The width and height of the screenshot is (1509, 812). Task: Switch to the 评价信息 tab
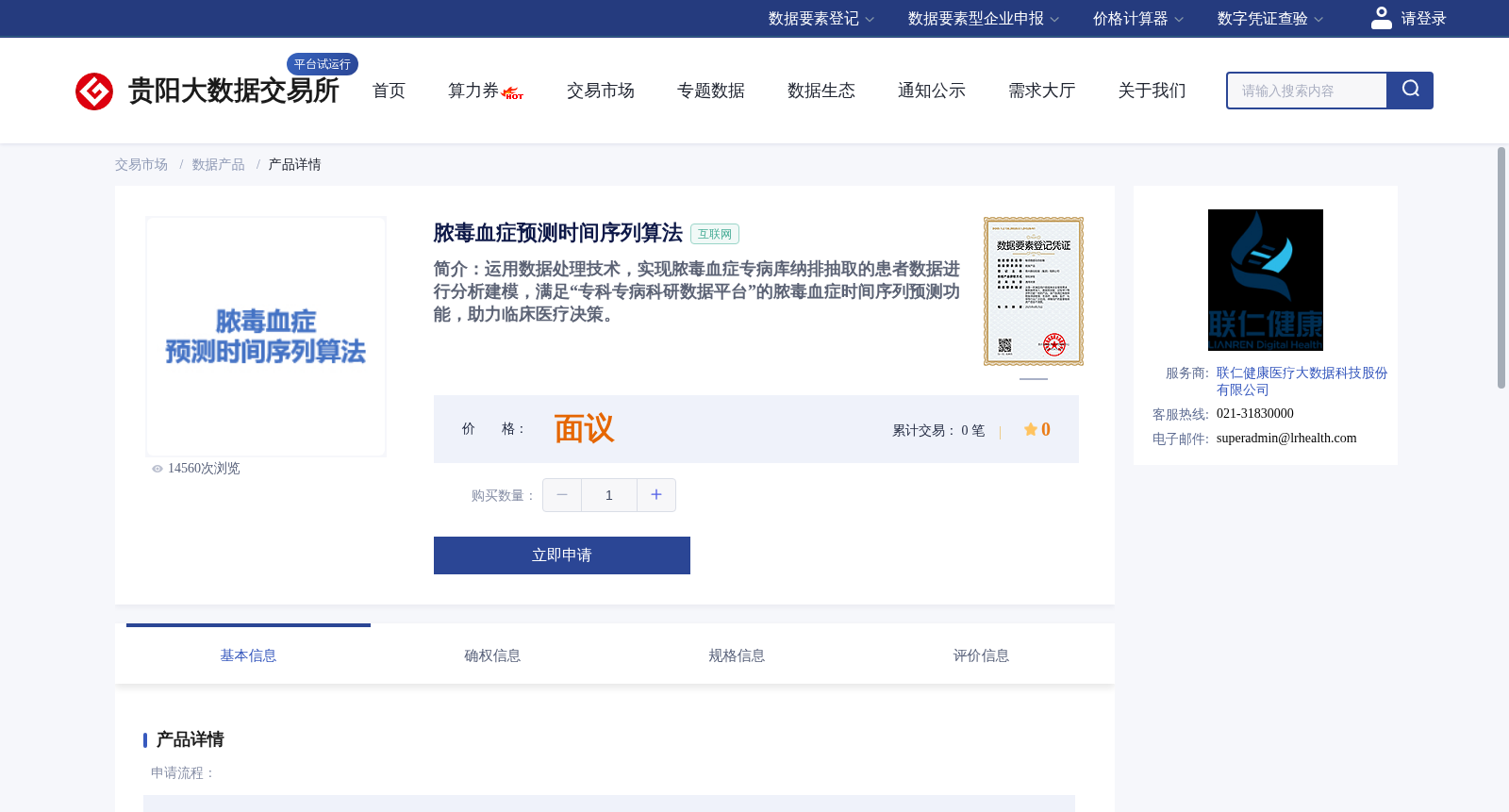pos(981,655)
